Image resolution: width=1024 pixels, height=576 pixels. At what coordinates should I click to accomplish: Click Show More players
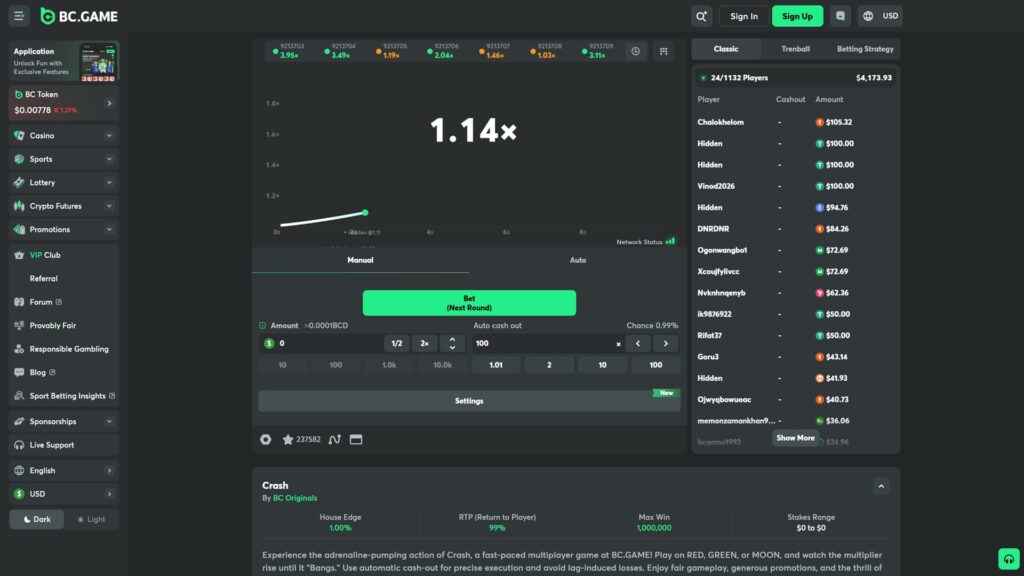pyautogui.click(x=795, y=438)
